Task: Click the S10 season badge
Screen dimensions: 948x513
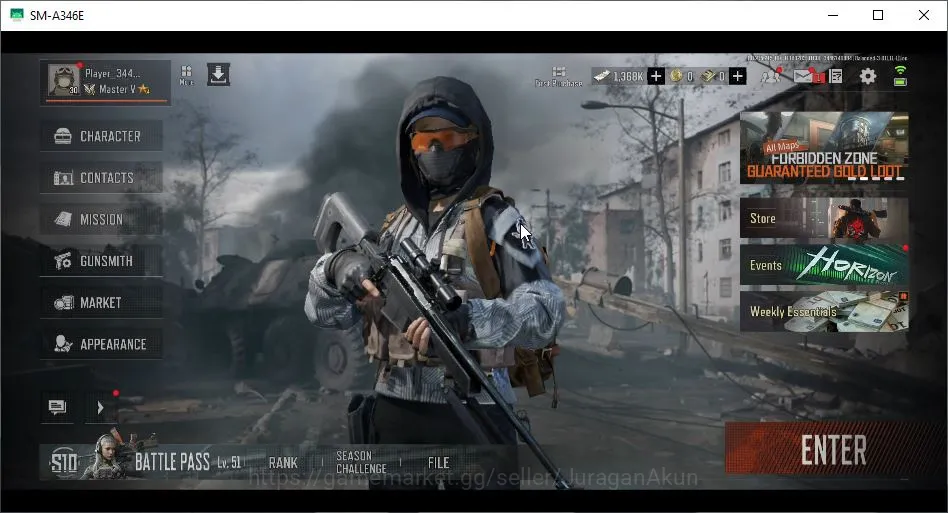Action: [64, 463]
